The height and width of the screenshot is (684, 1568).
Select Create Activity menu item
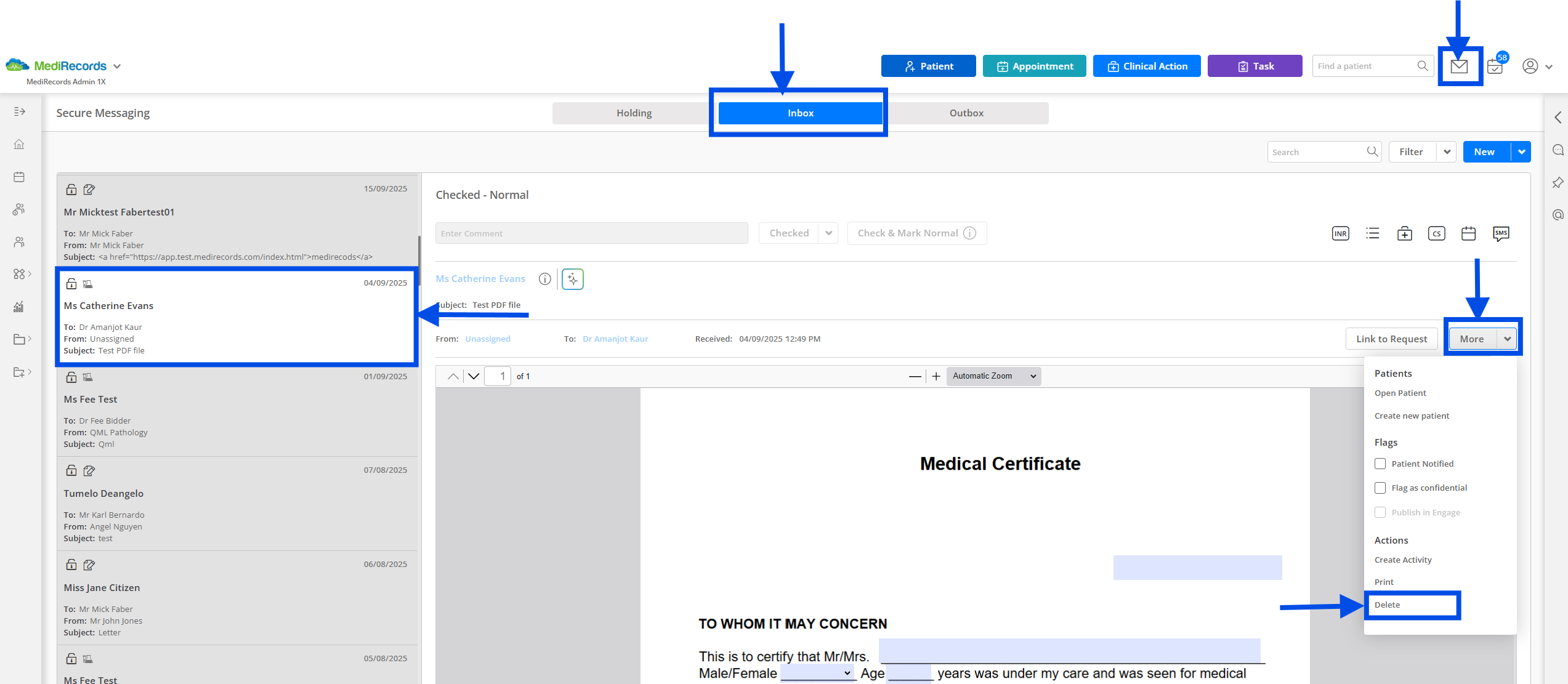pyautogui.click(x=1403, y=560)
